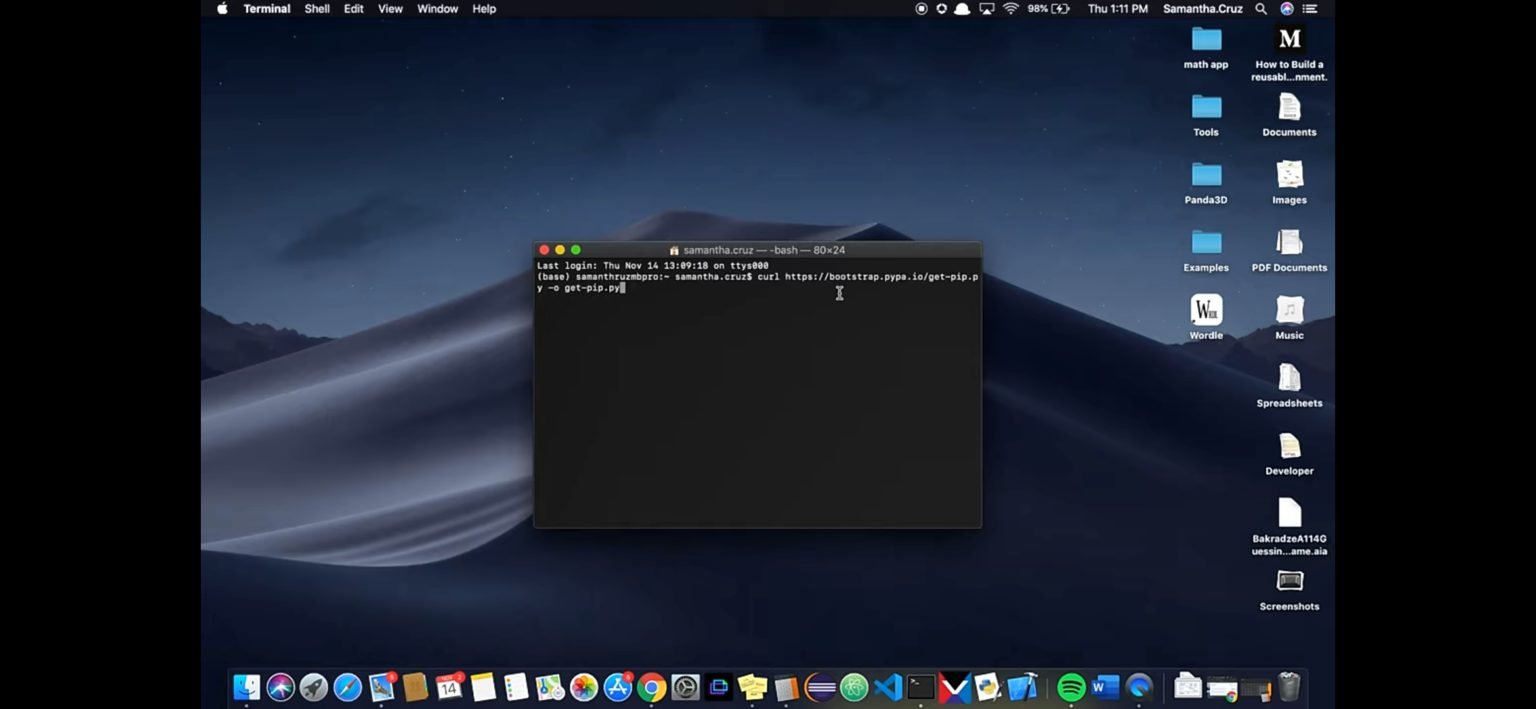Open Safari from the Dock
The height and width of the screenshot is (709, 1536).
(x=349, y=688)
